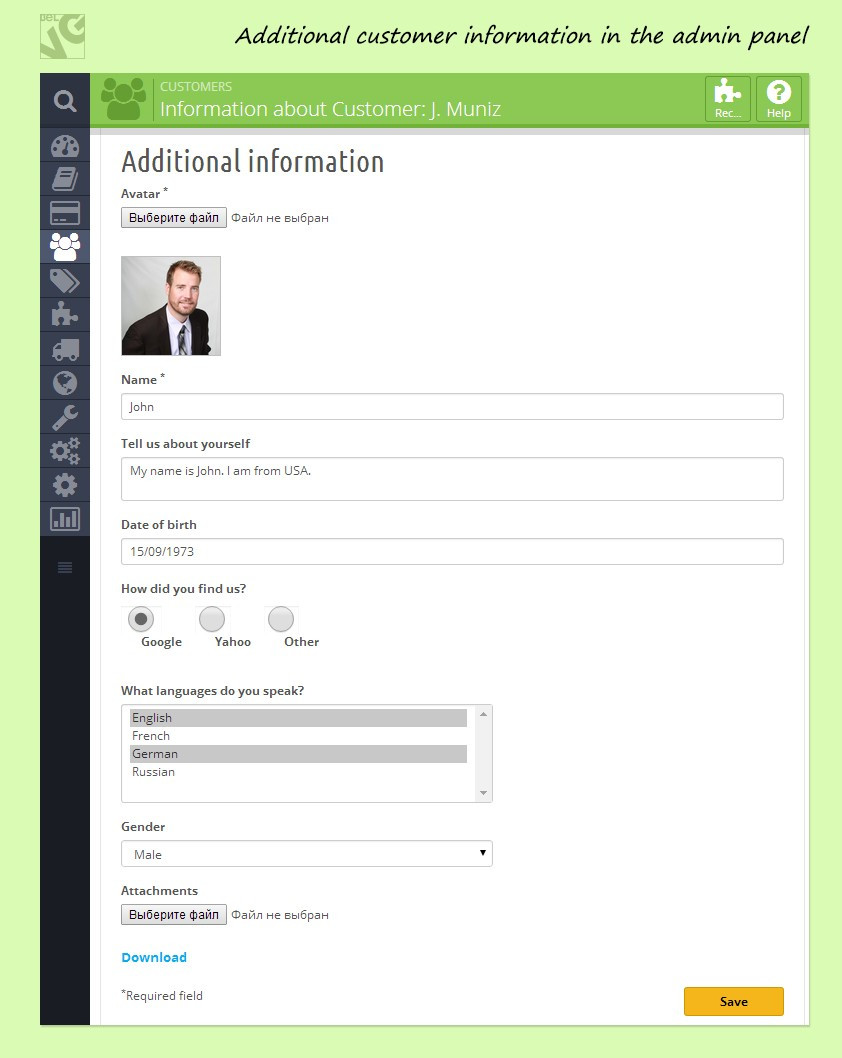Screen dimensions: 842x1058
Task: Select Russian in the languages list
Action: (298, 772)
